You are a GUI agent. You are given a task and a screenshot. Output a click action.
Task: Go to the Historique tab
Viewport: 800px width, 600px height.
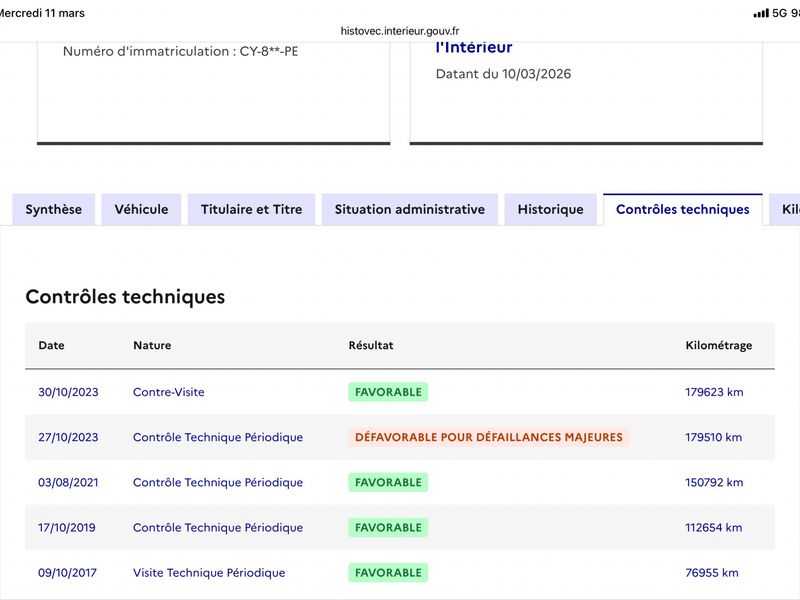point(551,209)
